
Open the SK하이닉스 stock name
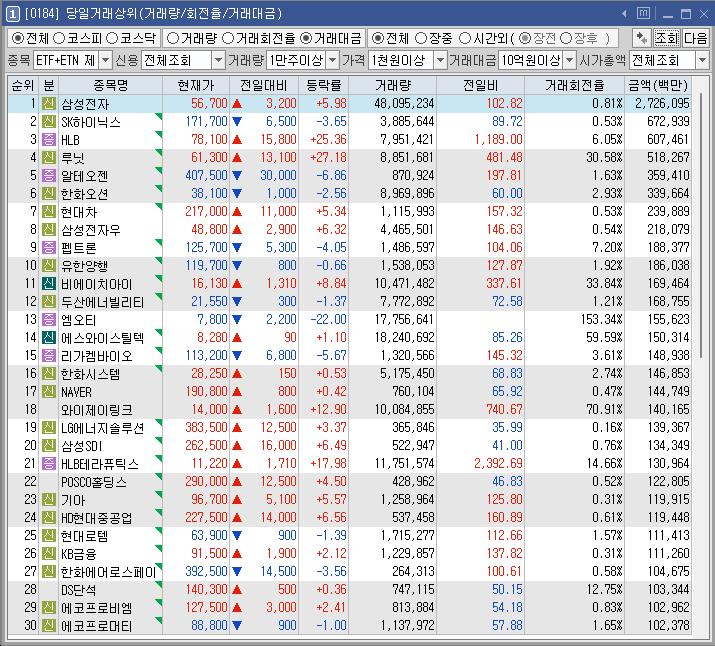[91, 122]
